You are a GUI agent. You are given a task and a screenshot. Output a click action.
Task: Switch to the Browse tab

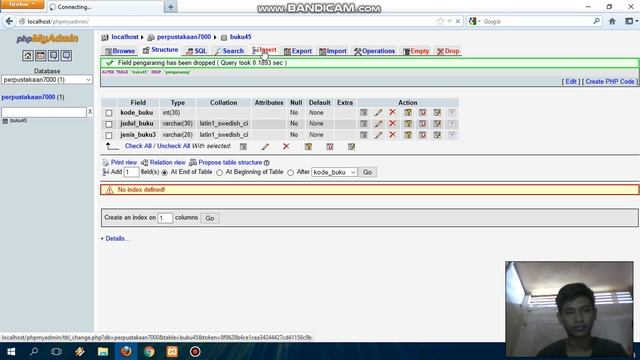click(x=120, y=51)
